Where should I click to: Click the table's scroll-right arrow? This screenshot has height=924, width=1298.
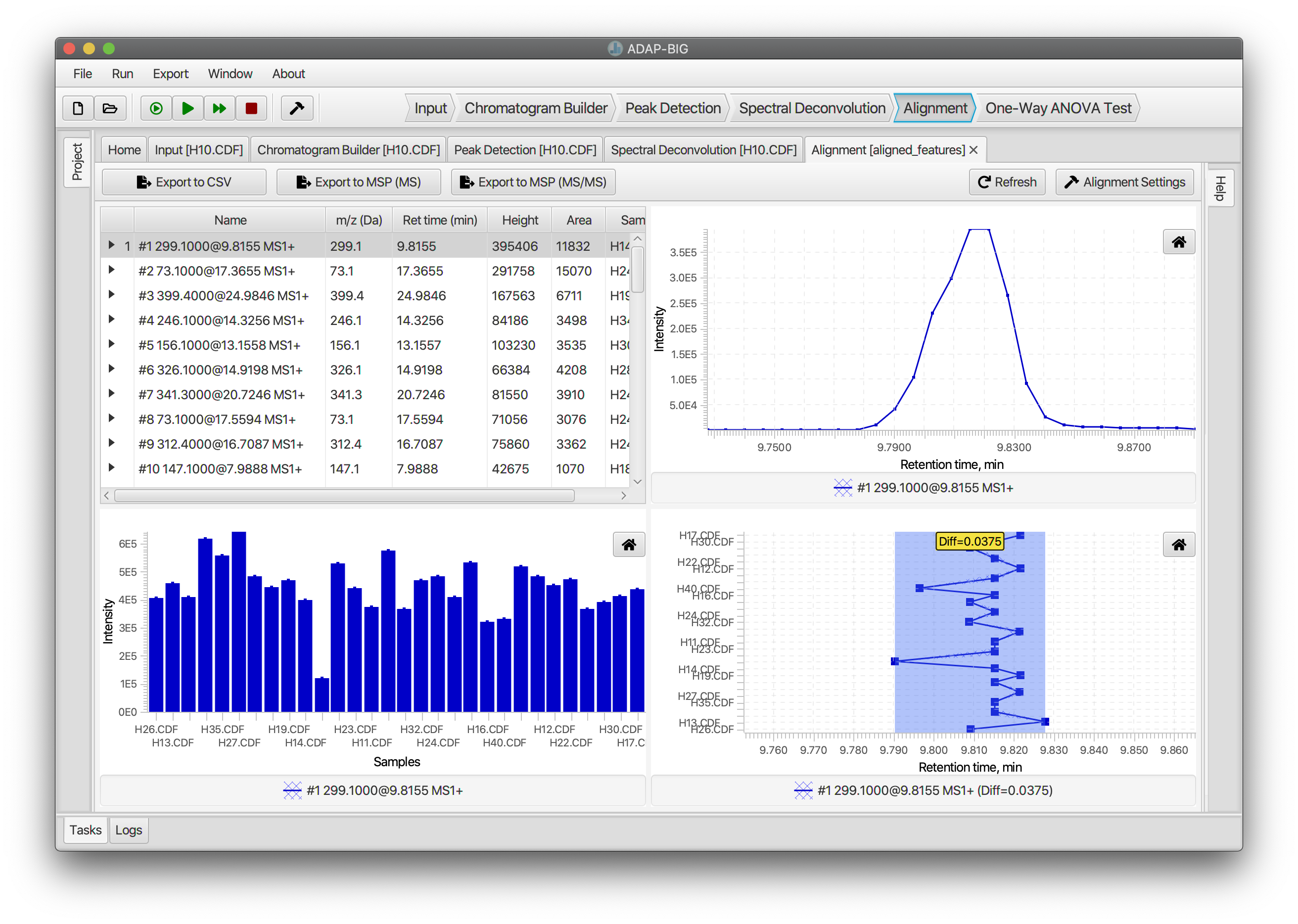point(624,496)
